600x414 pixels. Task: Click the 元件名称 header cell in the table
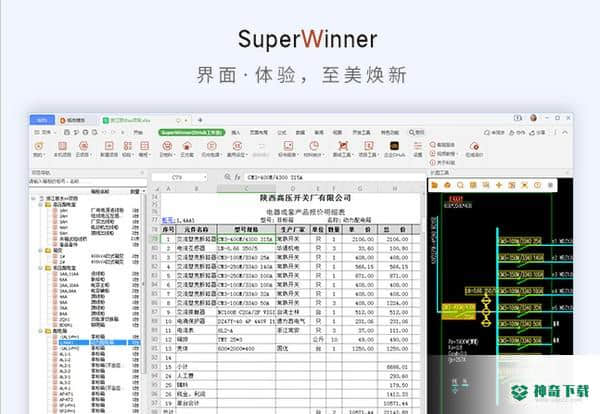pyautogui.click(x=196, y=230)
